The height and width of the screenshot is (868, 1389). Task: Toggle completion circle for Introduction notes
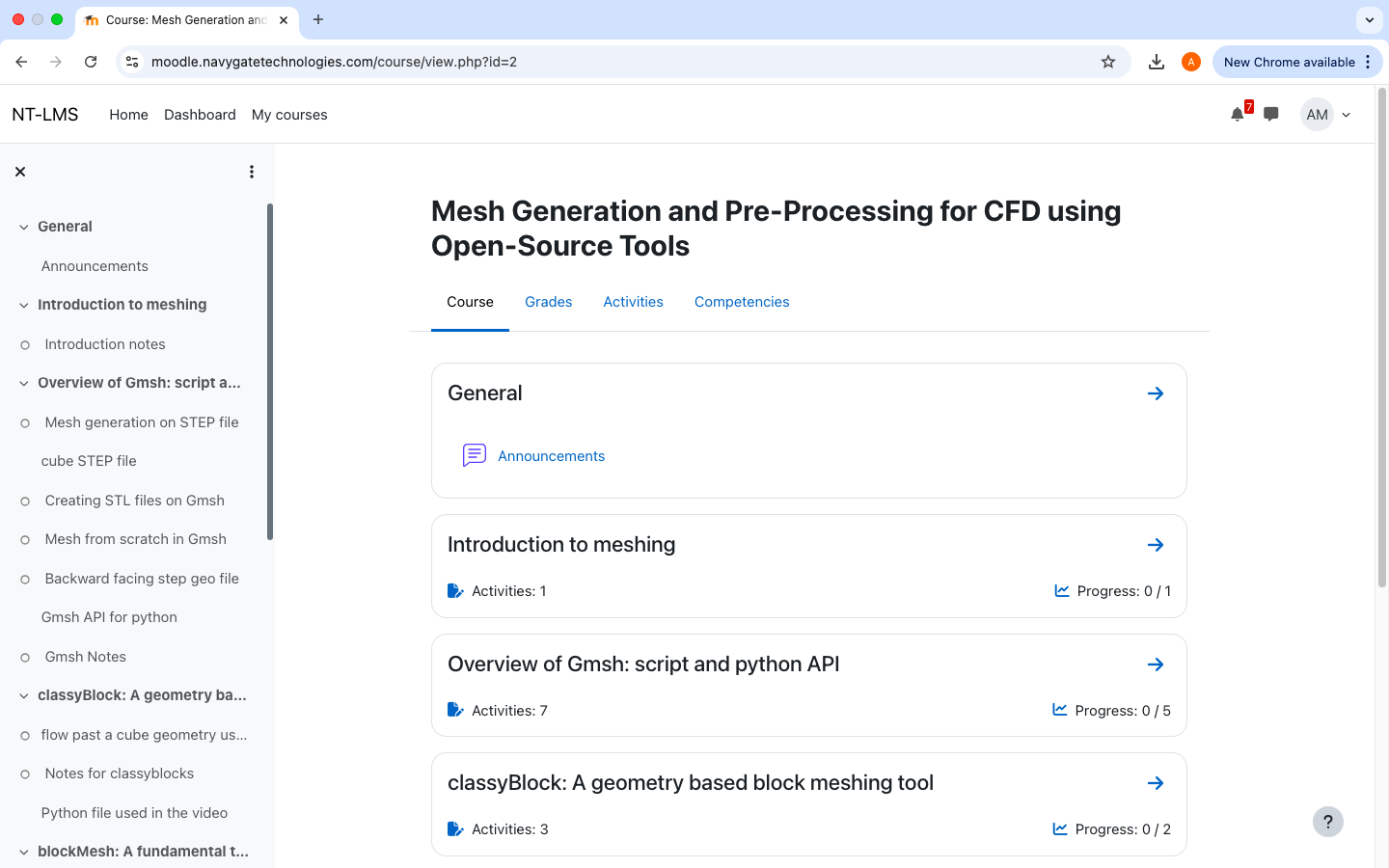click(x=26, y=344)
